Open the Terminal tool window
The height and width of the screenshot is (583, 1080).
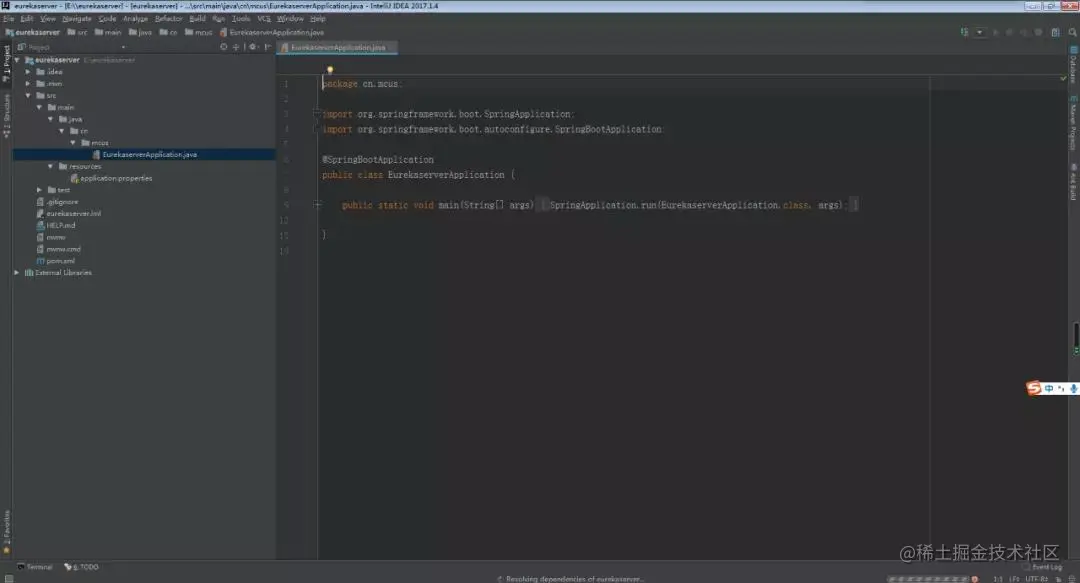[x=34, y=567]
